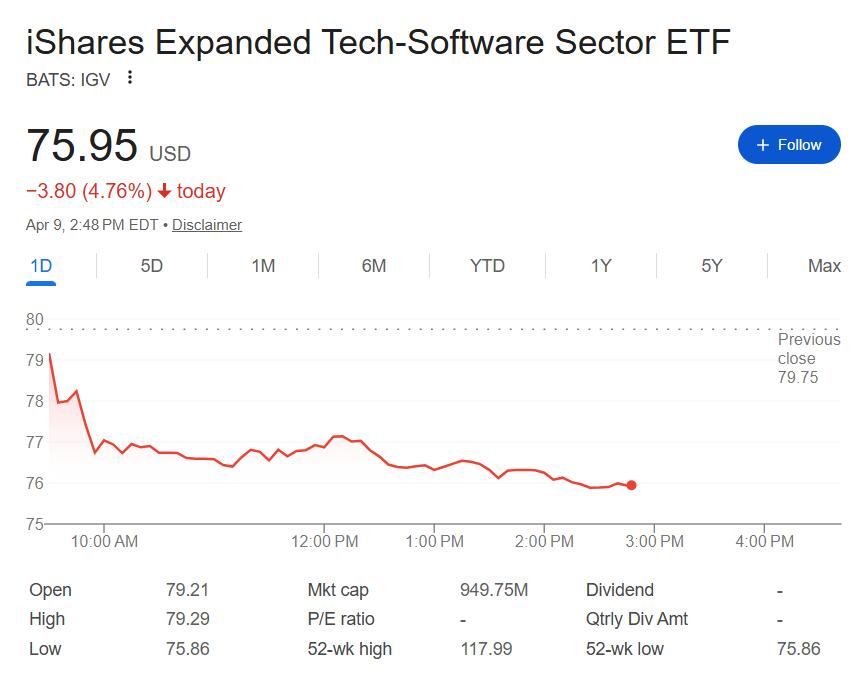Switch to the 5D chart tab
Screen dimensions: 859x674
point(151,265)
